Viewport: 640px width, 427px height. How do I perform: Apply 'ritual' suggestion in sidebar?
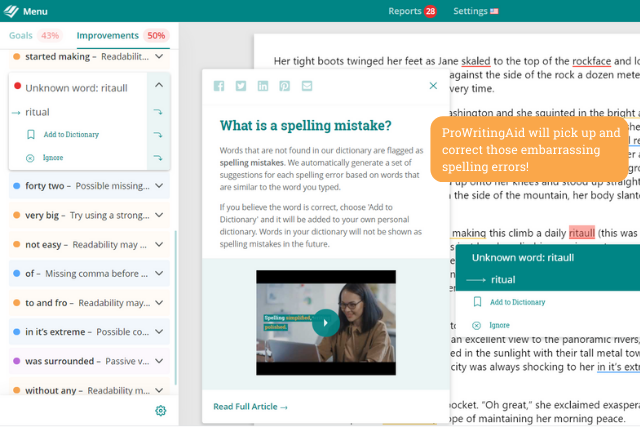37,112
